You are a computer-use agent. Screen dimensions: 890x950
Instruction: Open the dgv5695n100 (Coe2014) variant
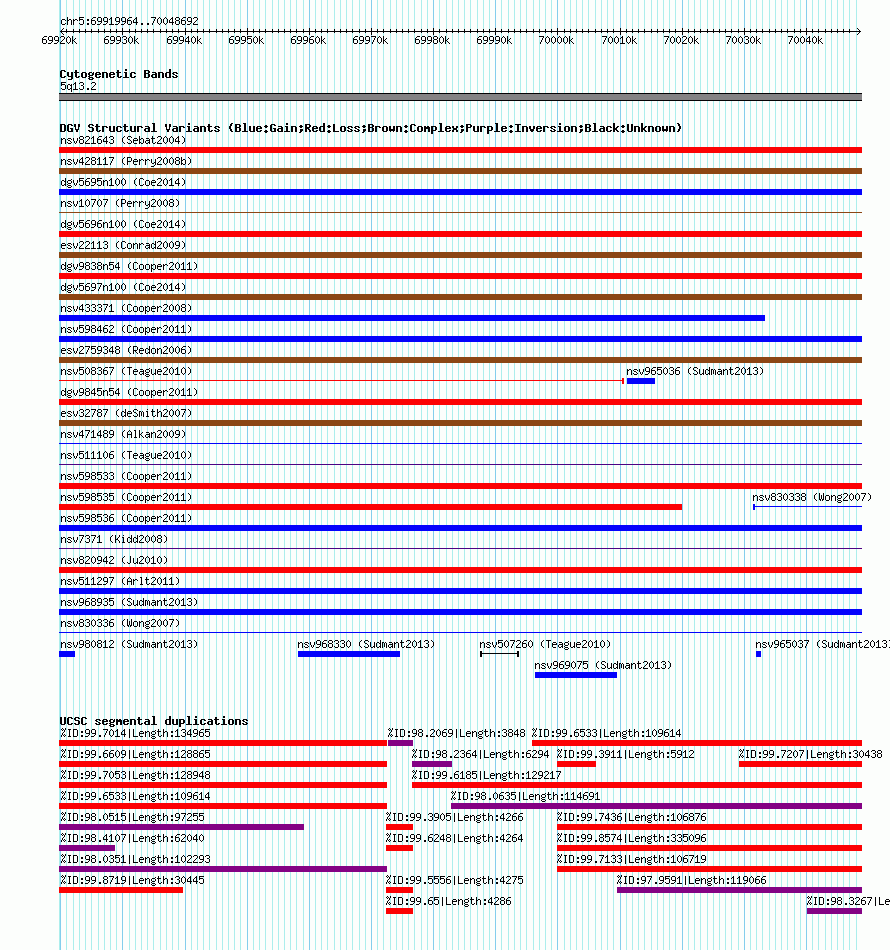123,182
